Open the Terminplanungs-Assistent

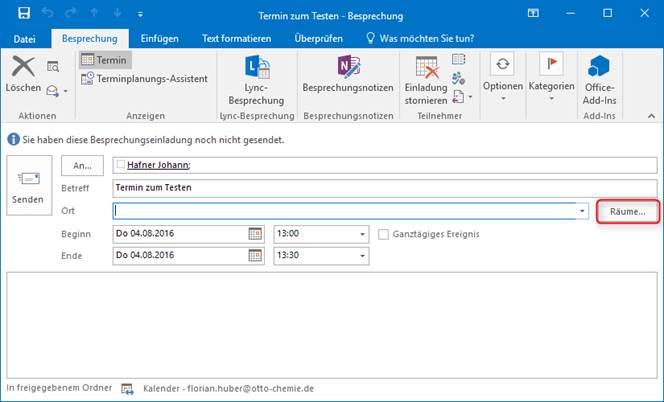pos(144,79)
